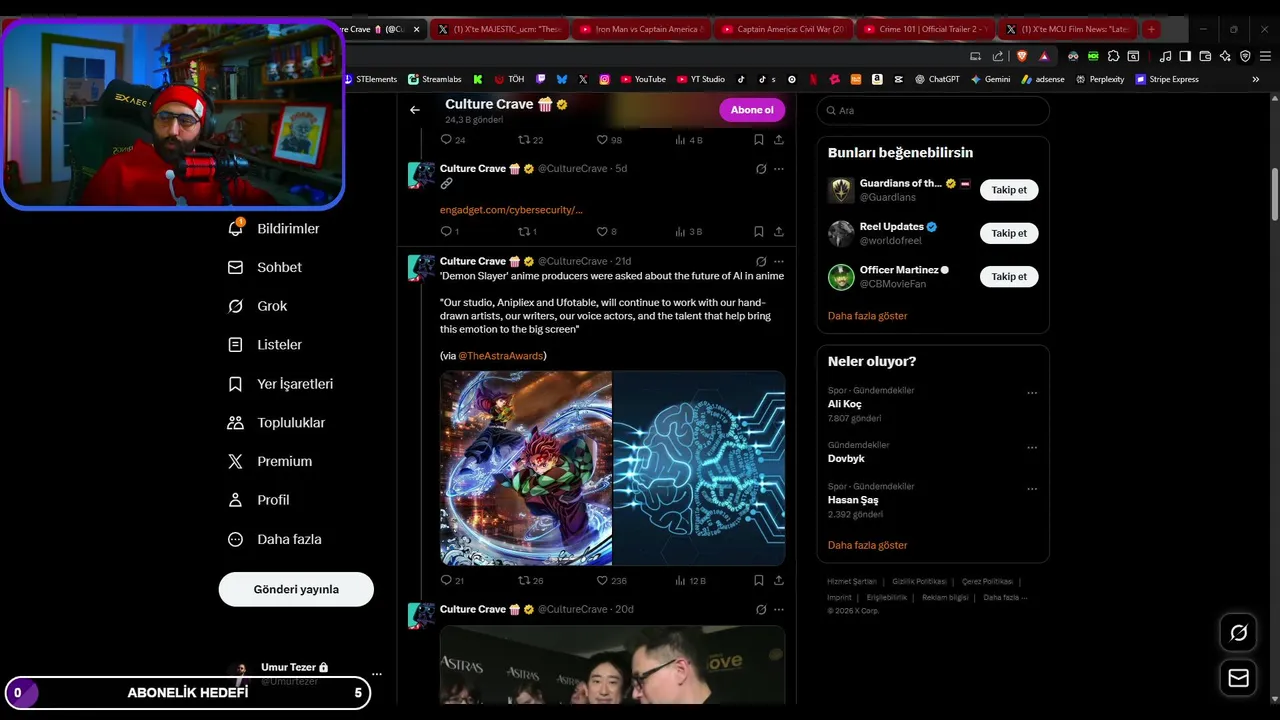This screenshot has width=1280, height=720.
Task: Repost the Demon Slayer post with 26 reposts
Action: (x=530, y=581)
